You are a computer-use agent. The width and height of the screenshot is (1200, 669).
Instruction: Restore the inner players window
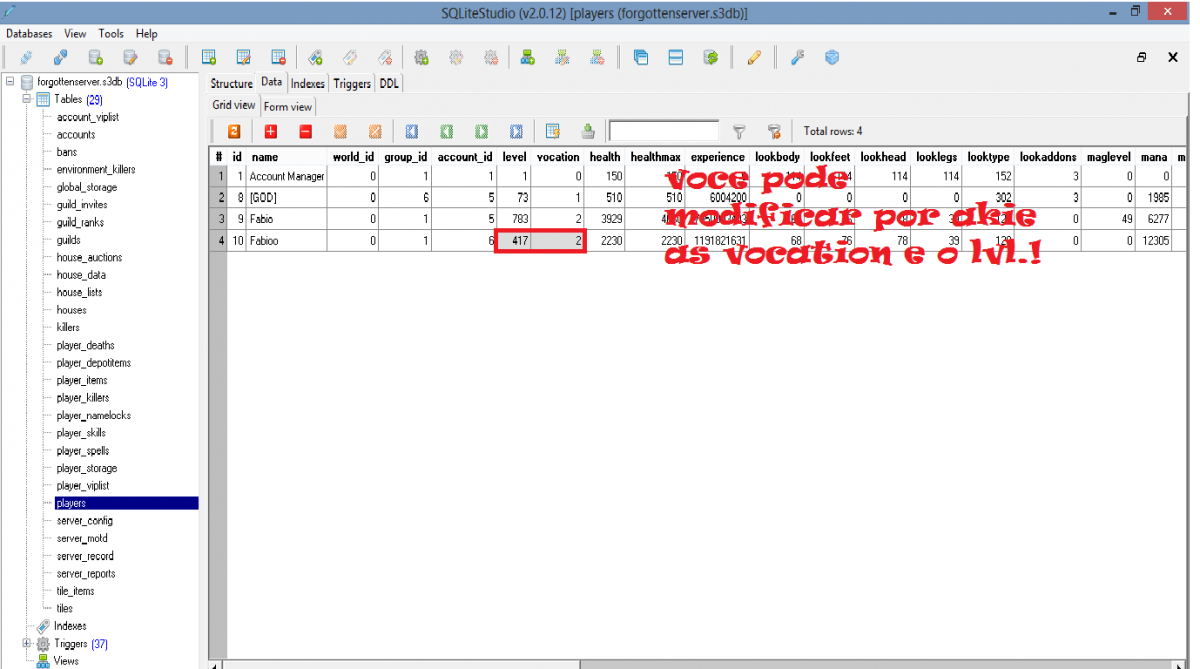1141,58
